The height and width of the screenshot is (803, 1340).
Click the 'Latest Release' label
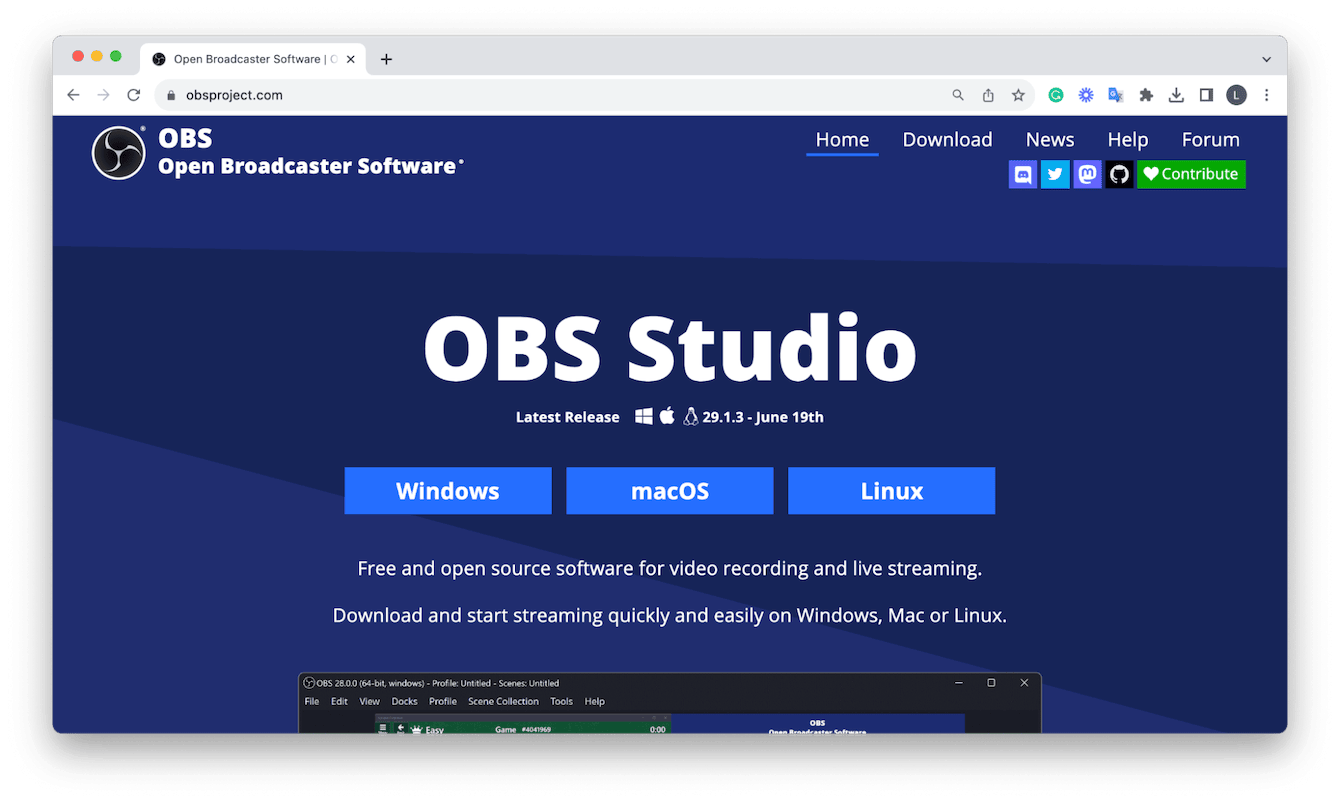(568, 417)
